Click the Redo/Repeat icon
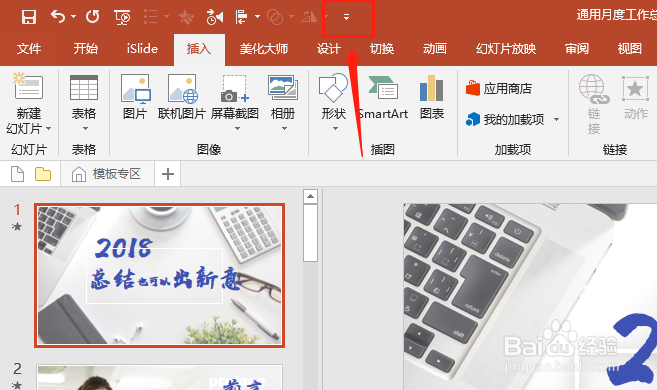The image size is (657, 390). (93, 17)
